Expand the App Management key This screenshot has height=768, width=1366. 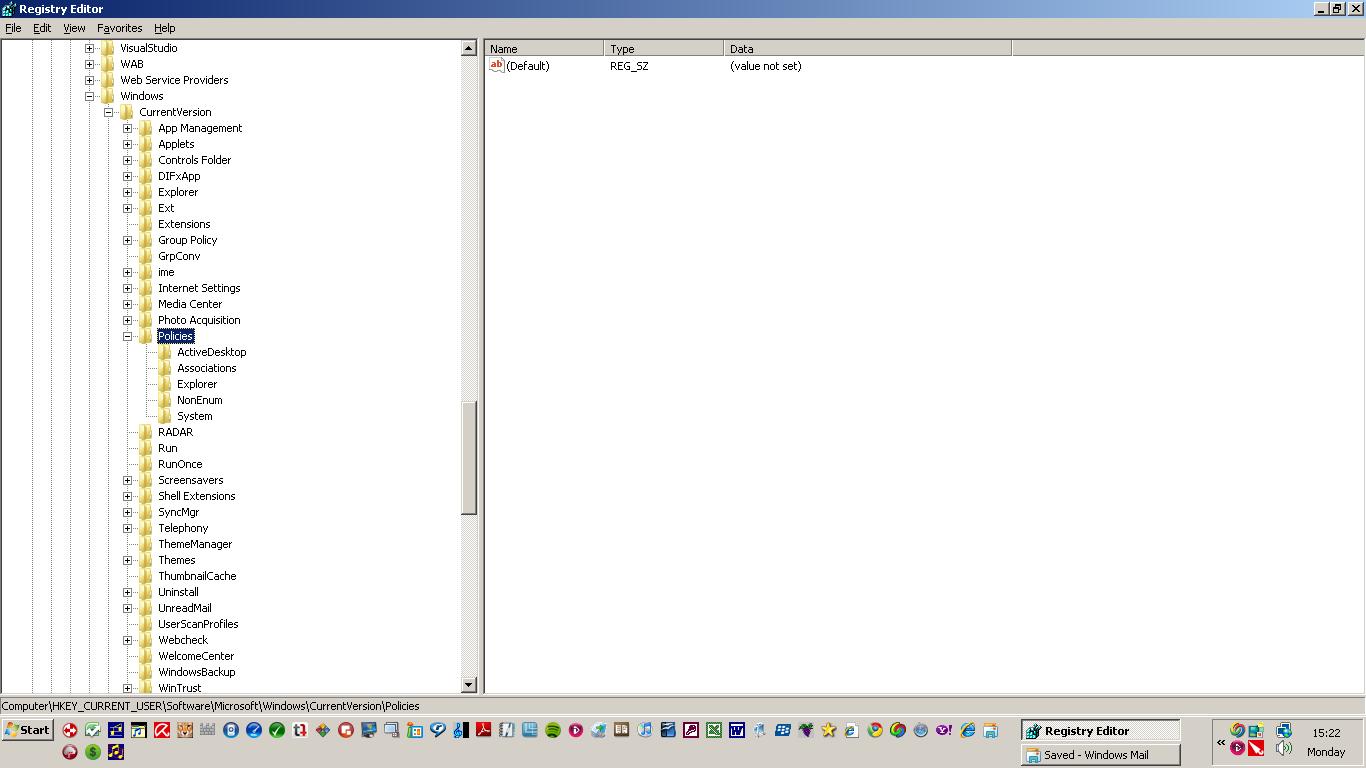pos(128,128)
